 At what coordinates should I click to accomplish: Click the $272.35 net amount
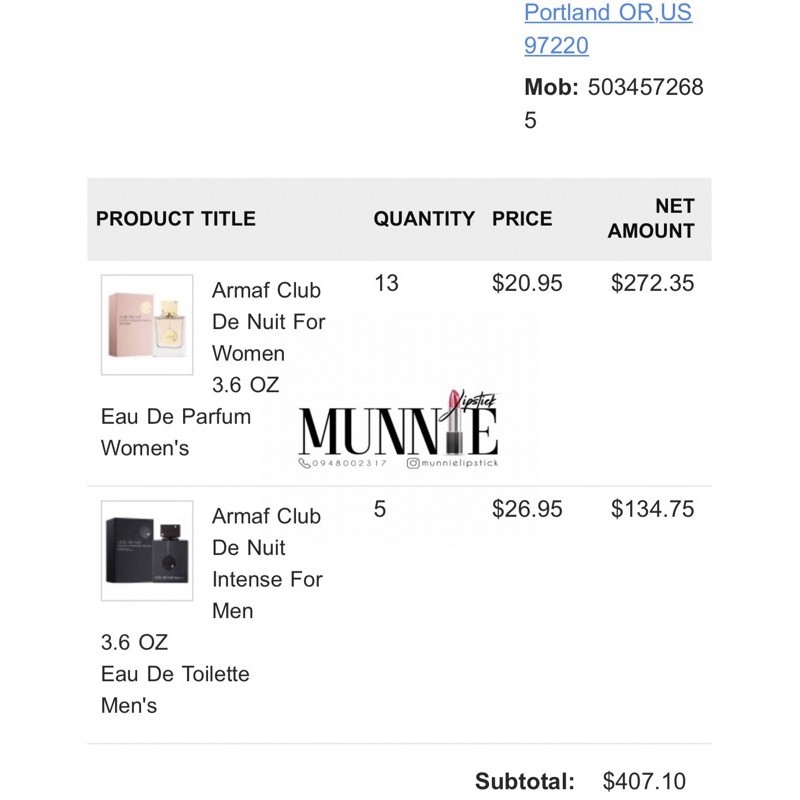[x=652, y=283]
